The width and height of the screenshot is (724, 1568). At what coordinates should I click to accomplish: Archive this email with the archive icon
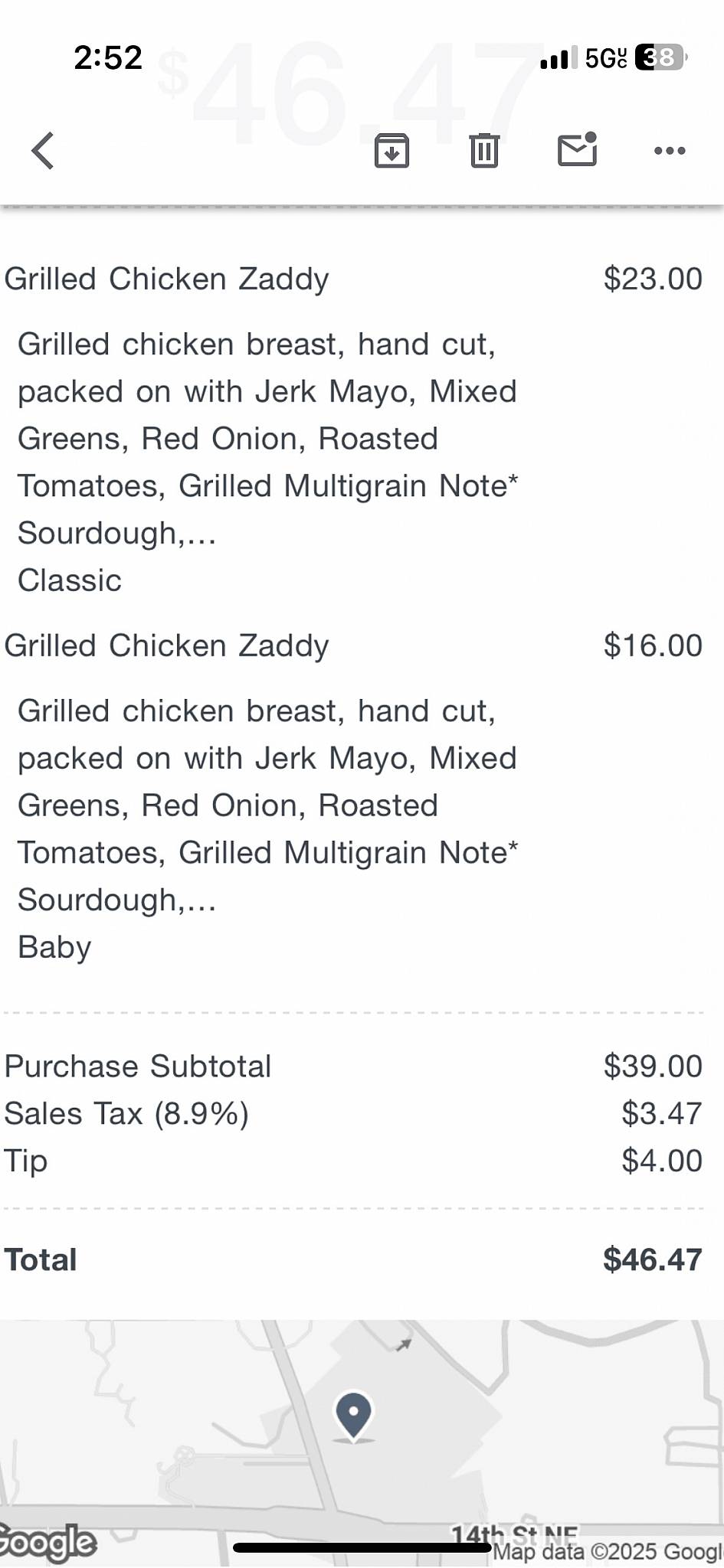(x=391, y=150)
